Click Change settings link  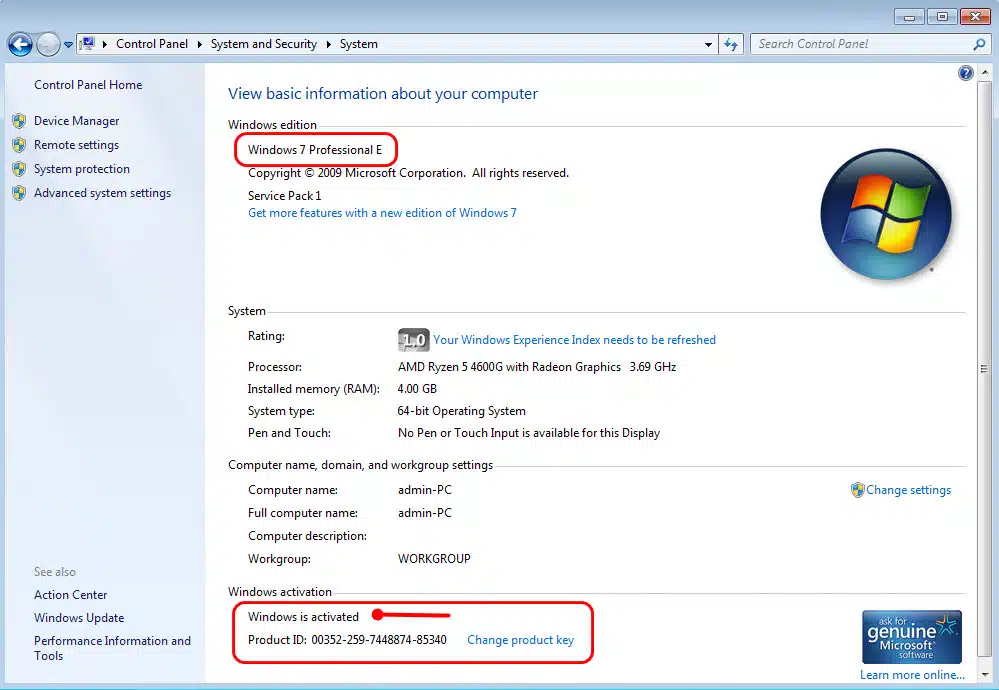click(909, 490)
